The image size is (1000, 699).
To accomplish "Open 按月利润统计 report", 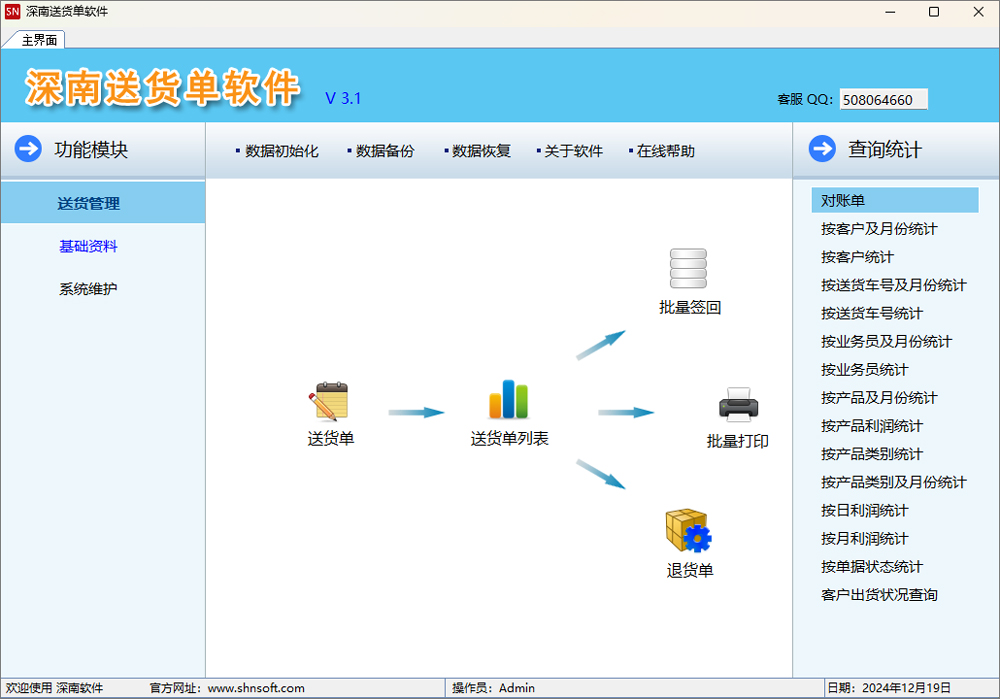I will (x=864, y=538).
